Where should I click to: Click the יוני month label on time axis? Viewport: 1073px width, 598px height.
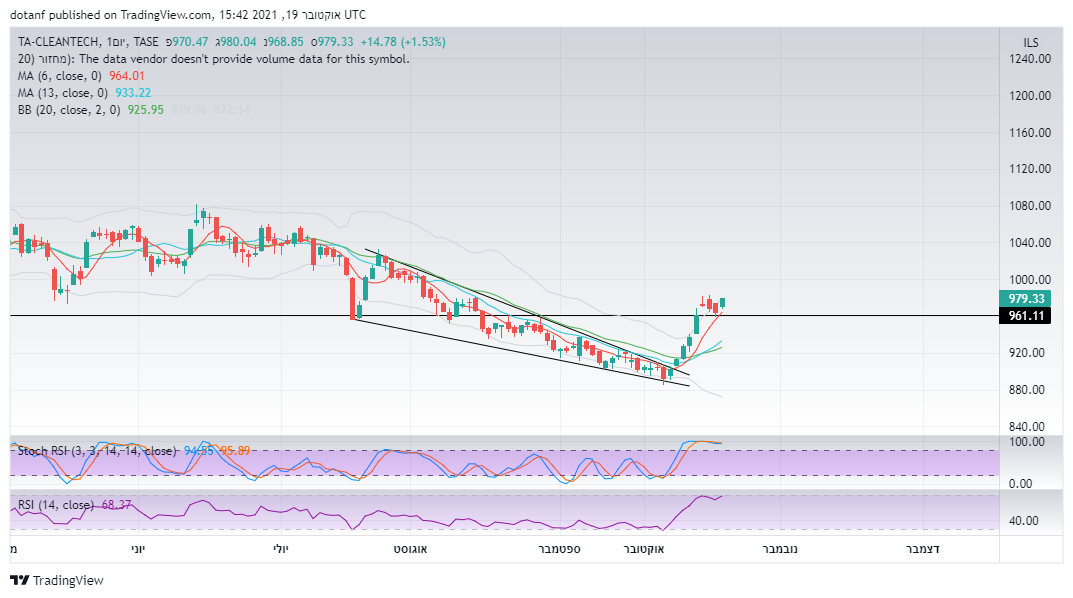[x=138, y=549]
